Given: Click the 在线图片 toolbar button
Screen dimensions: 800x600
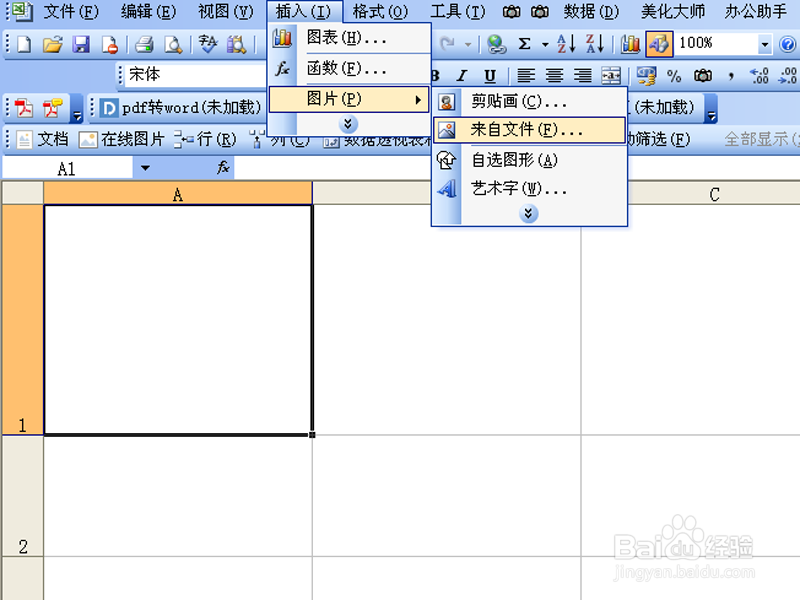Looking at the screenshot, I should [121, 139].
